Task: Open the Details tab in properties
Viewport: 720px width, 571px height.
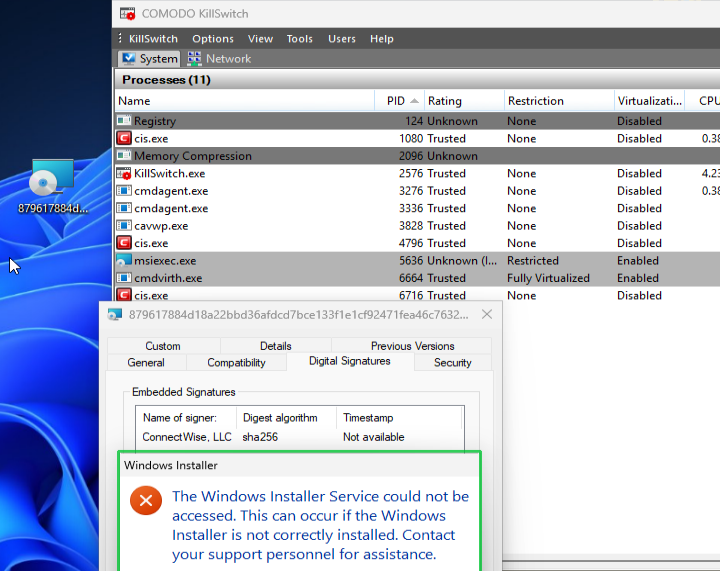Action: (x=276, y=346)
